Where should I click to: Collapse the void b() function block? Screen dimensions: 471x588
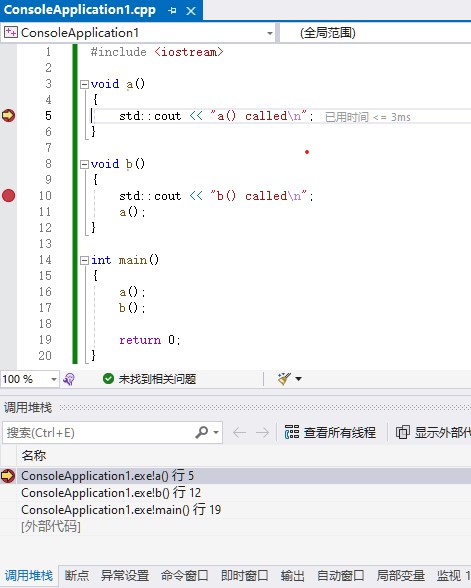pos(84,164)
